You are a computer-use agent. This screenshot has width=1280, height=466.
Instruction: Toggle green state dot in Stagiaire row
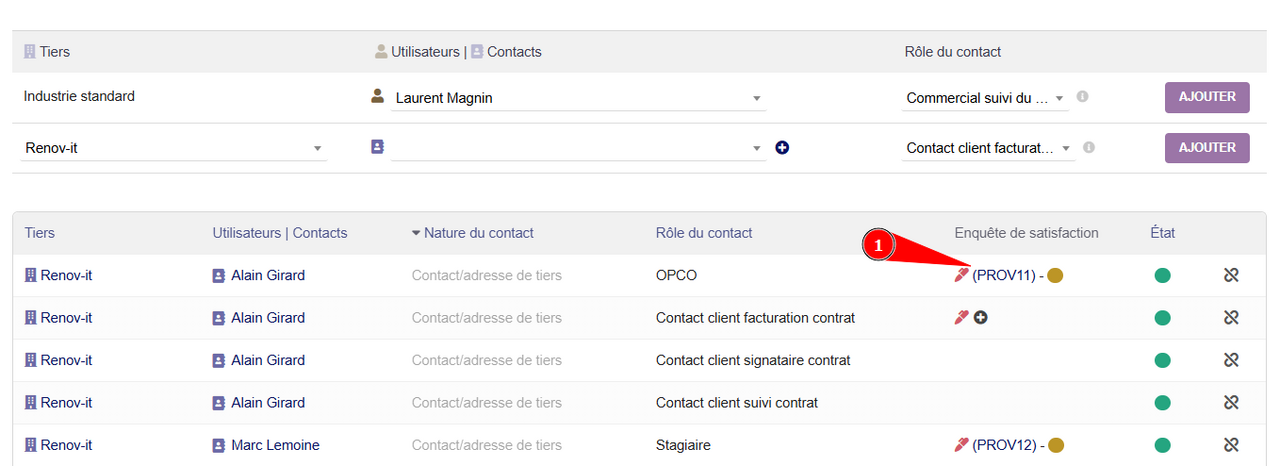1162,445
